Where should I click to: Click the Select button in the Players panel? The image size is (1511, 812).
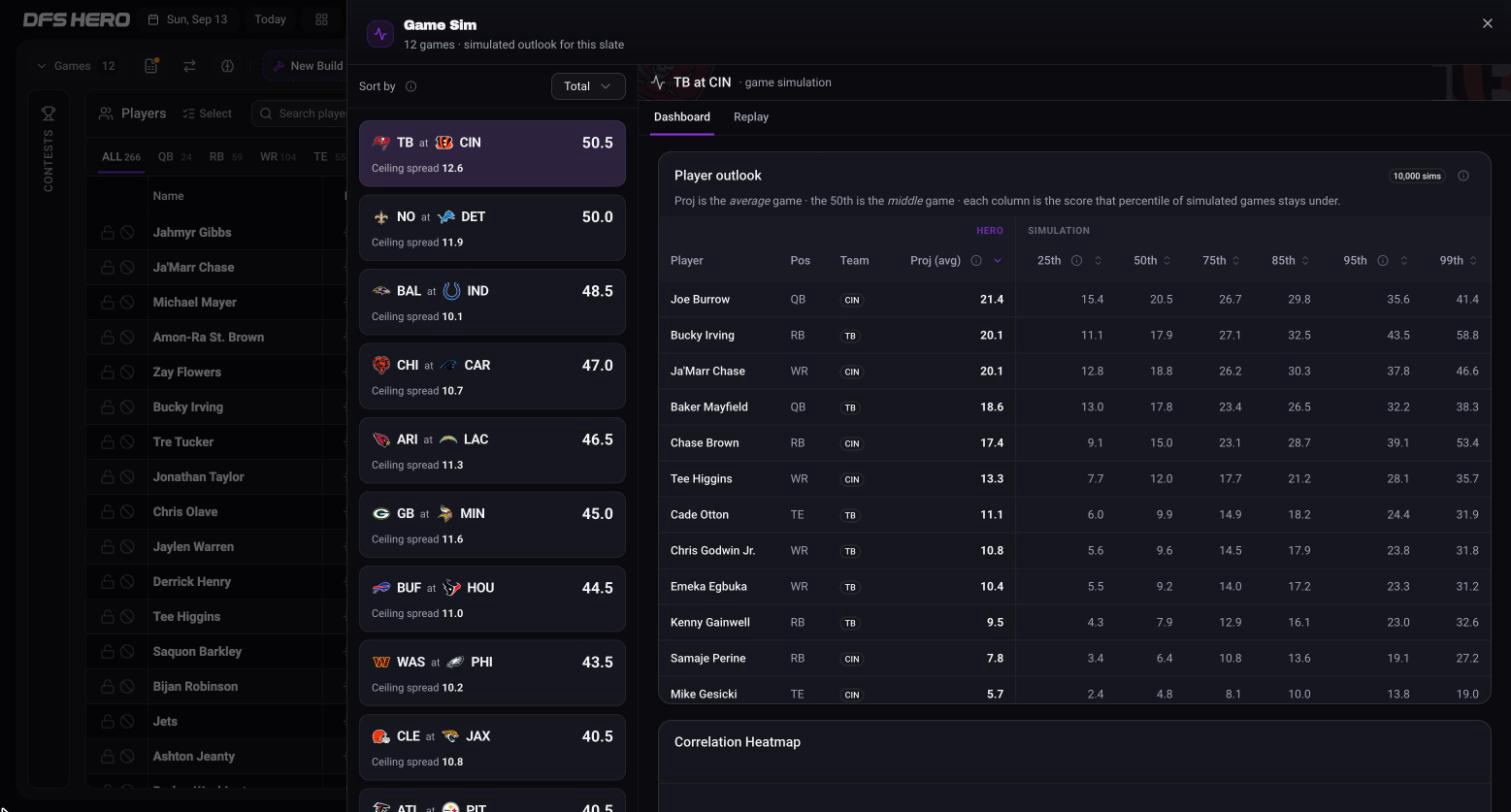207,114
